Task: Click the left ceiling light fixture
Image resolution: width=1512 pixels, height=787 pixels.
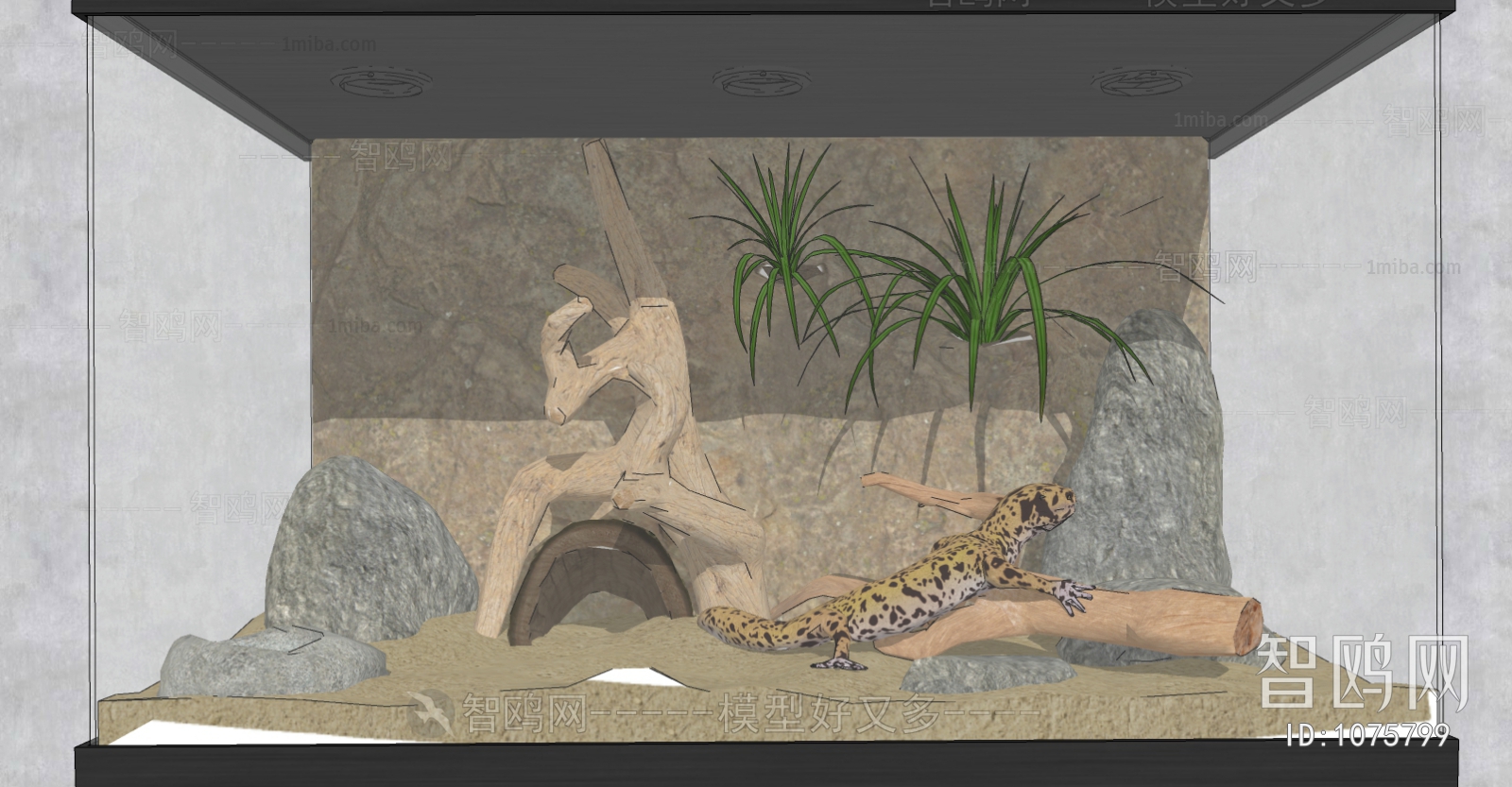Action: point(382,82)
